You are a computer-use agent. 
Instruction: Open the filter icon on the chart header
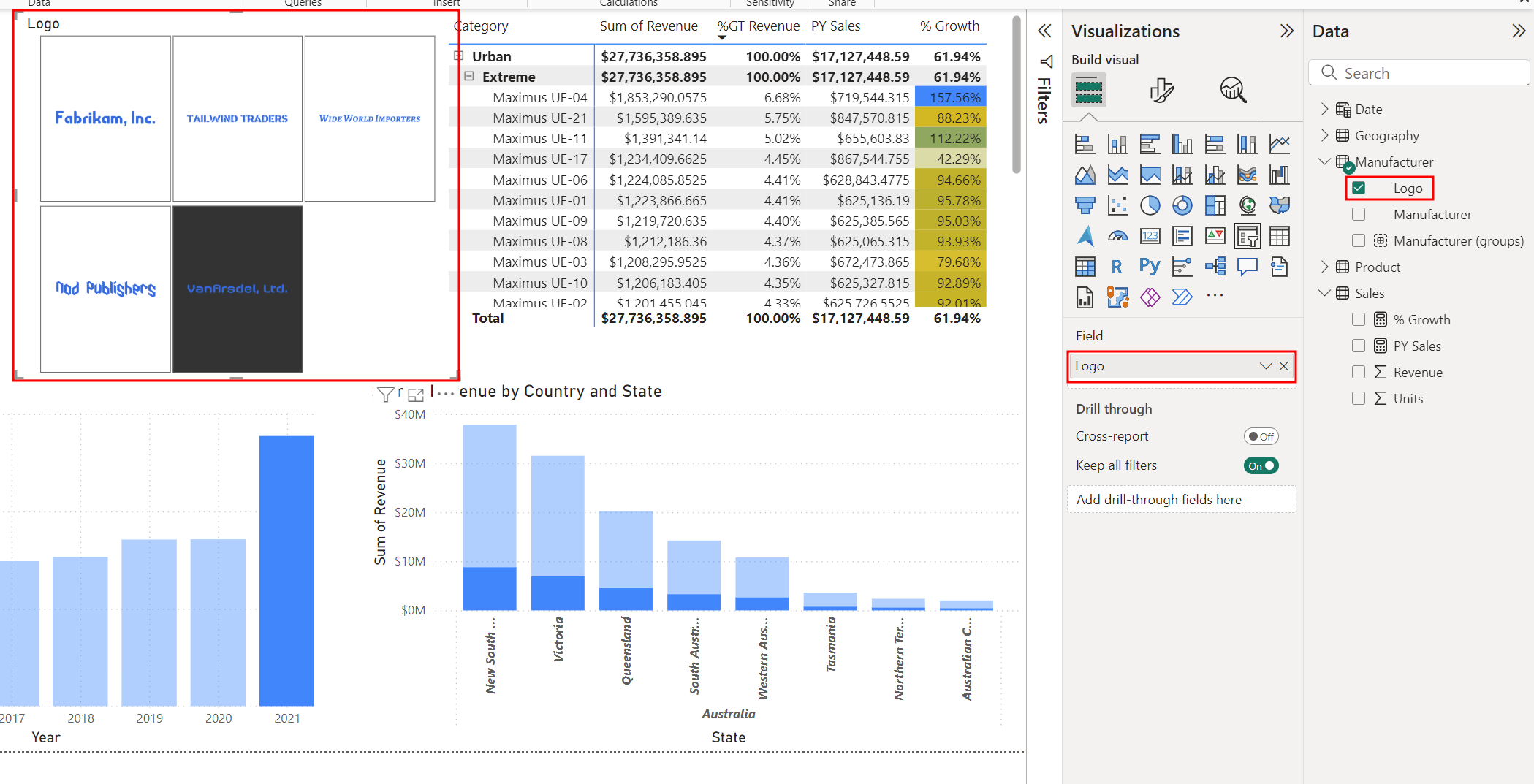(x=385, y=395)
